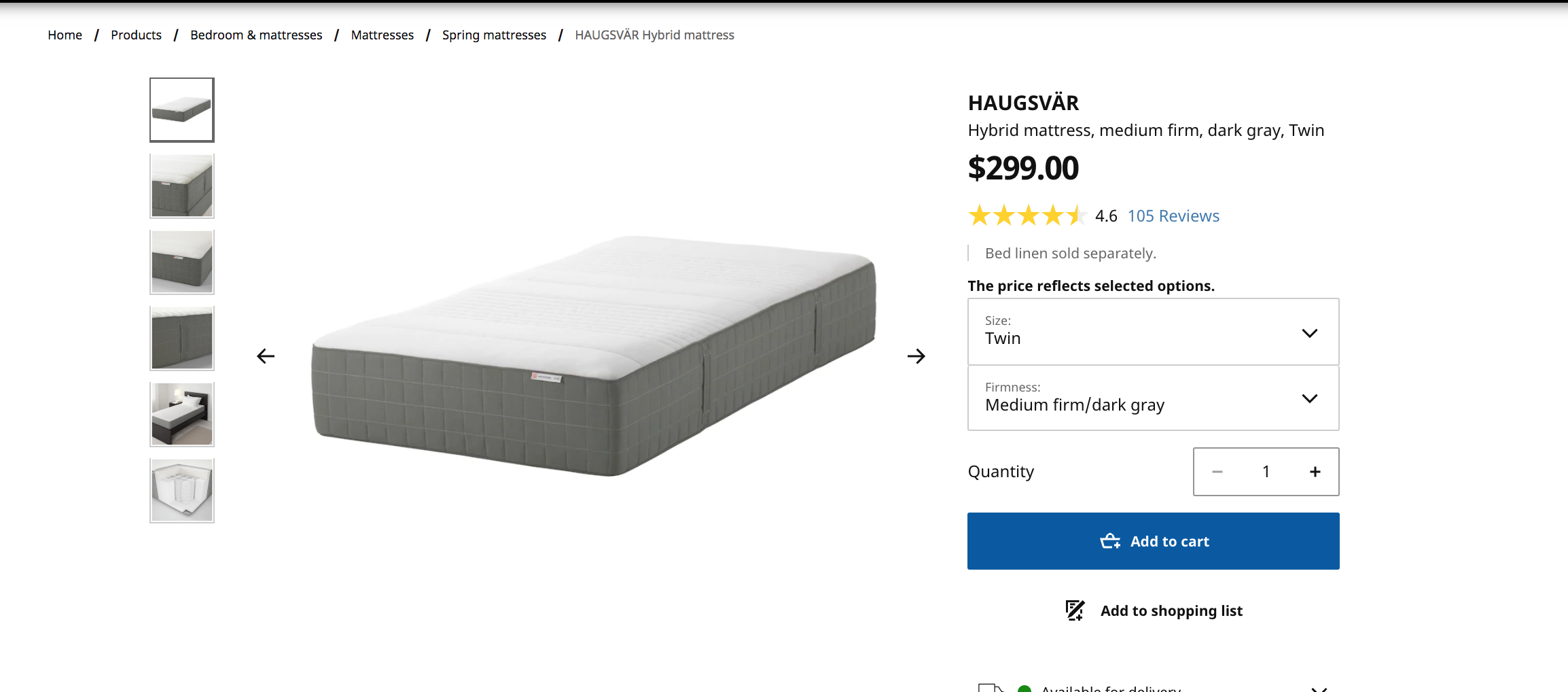Click the shopping list pencil icon
The height and width of the screenshot is (692, 1568).
tap(1075, 610)
